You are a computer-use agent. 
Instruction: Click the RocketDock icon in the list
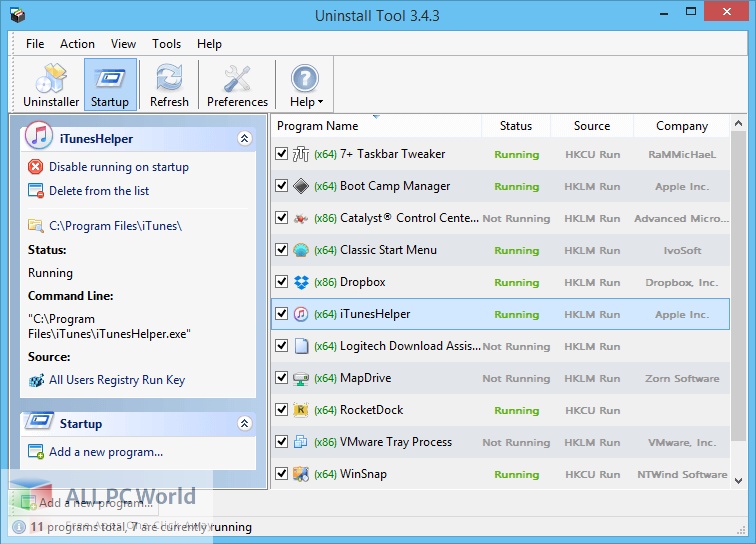coord(301,410)
